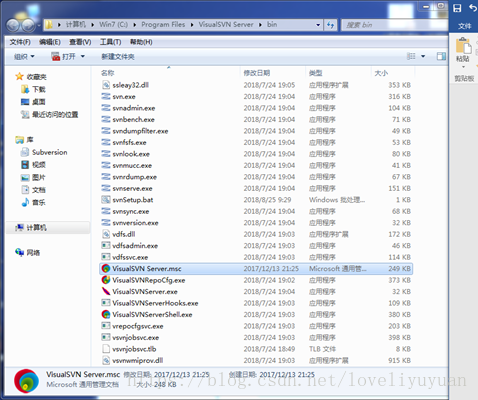Click the vdfs.dll file icon
The height and width of the screenshot is (400, 478).
tap(106, 234)
